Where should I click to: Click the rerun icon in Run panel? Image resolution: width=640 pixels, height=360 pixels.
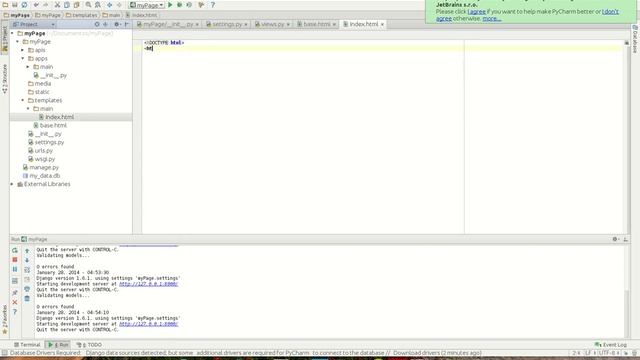click(x=15, y=250)
